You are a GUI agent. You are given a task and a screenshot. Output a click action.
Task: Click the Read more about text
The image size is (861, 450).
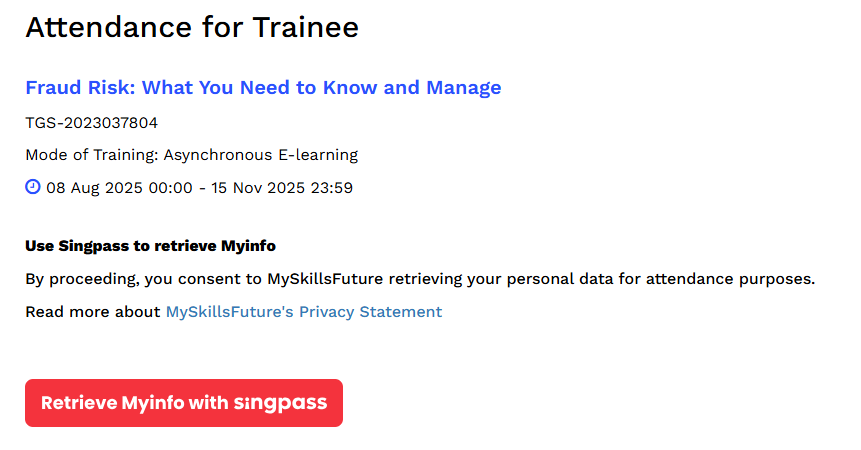pos(93,312)
